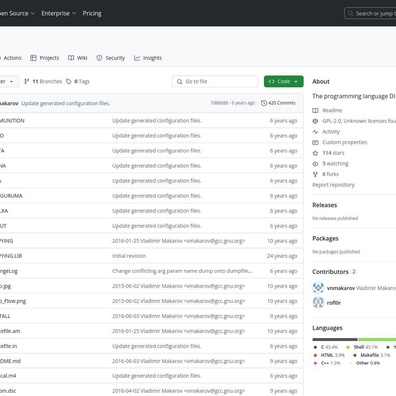Click the Custom properties icon
The image size is (396, 396).
[x=315, y=142]
